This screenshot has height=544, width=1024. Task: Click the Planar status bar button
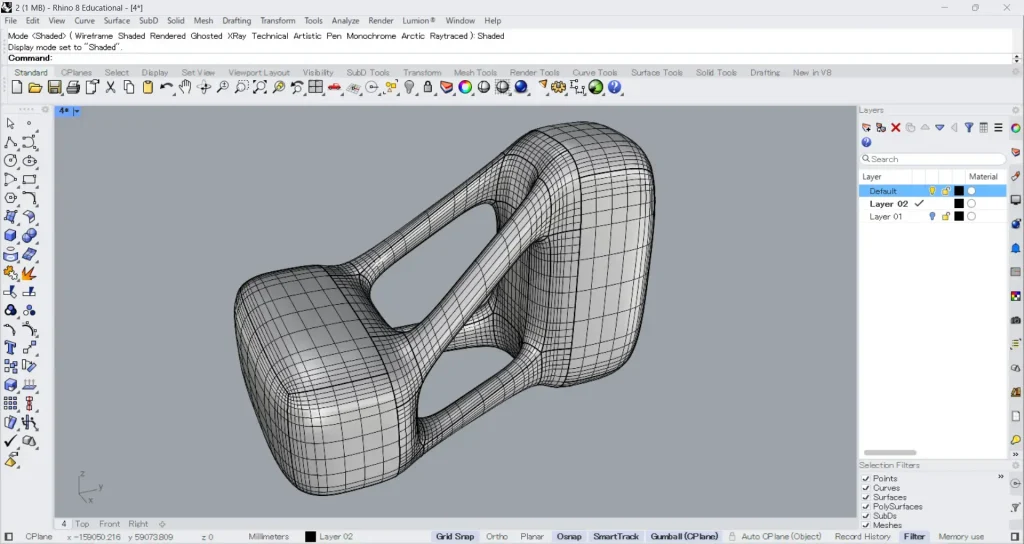[x=532, y=537]
